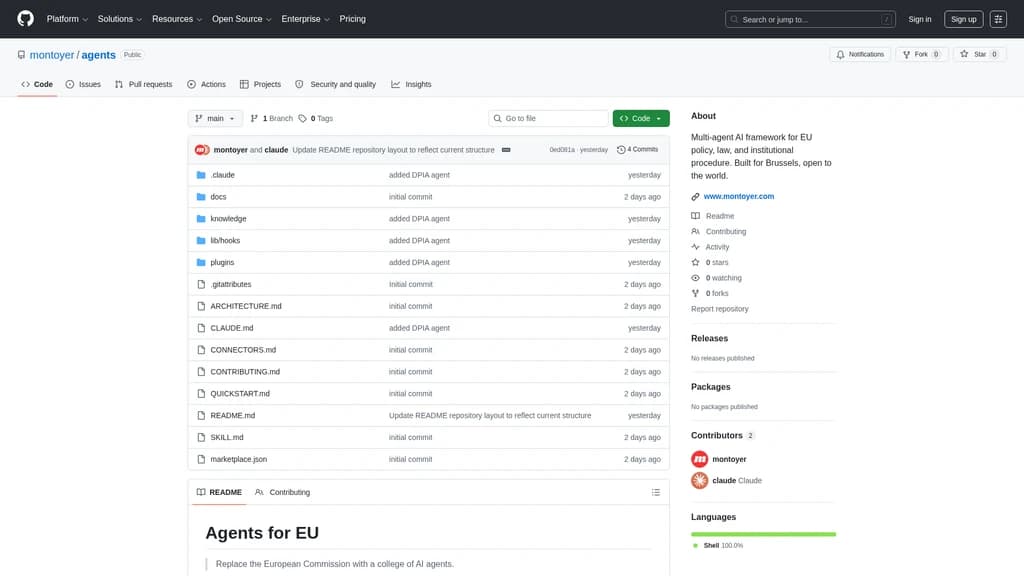Open QUICKSTART.md file

(240, 394)
